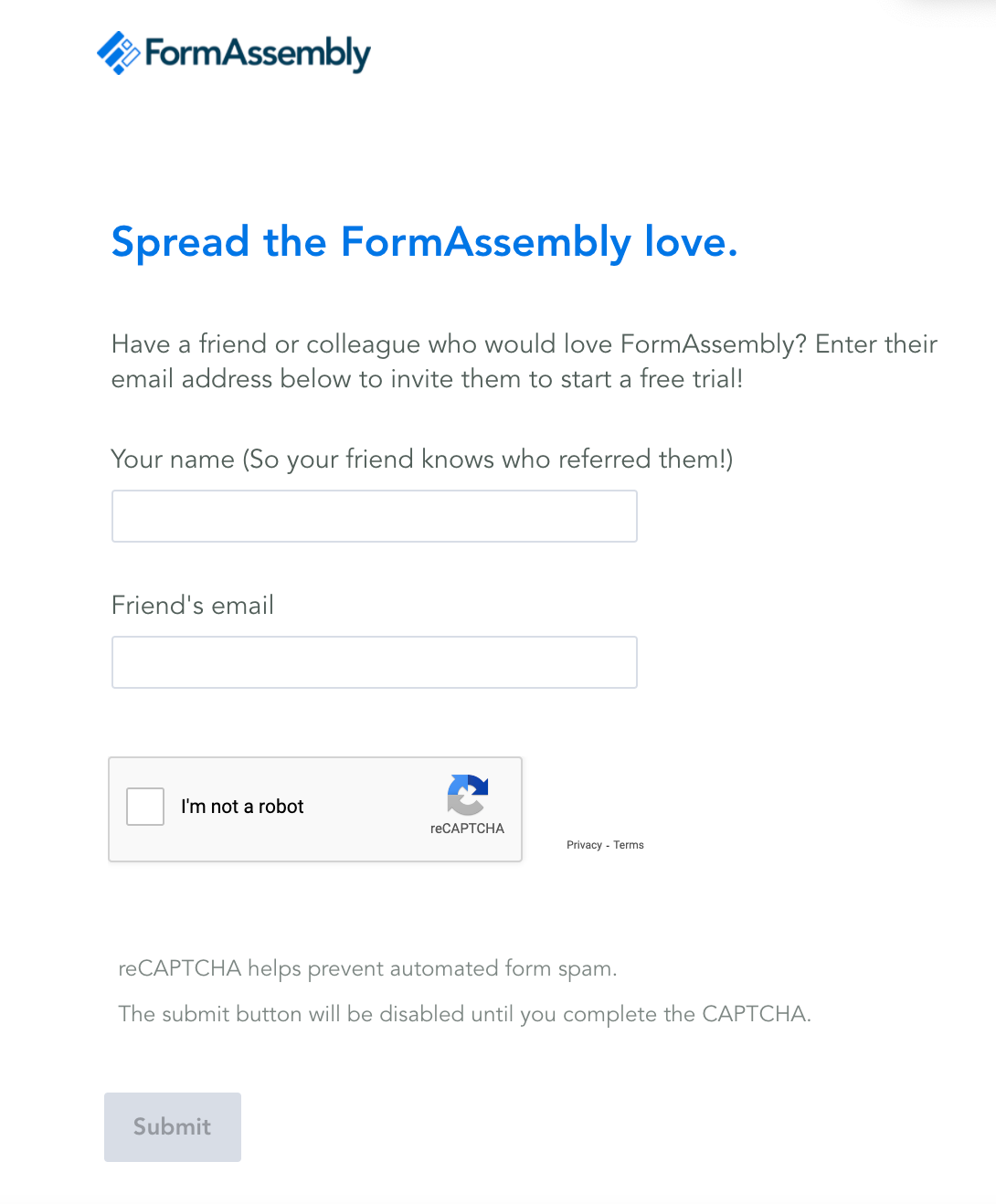Image resolution: width=996 pixels, height=1204 pixels.
Task: Click the "Spread the FormAssembly love." heading
Action: pos(424,243)
